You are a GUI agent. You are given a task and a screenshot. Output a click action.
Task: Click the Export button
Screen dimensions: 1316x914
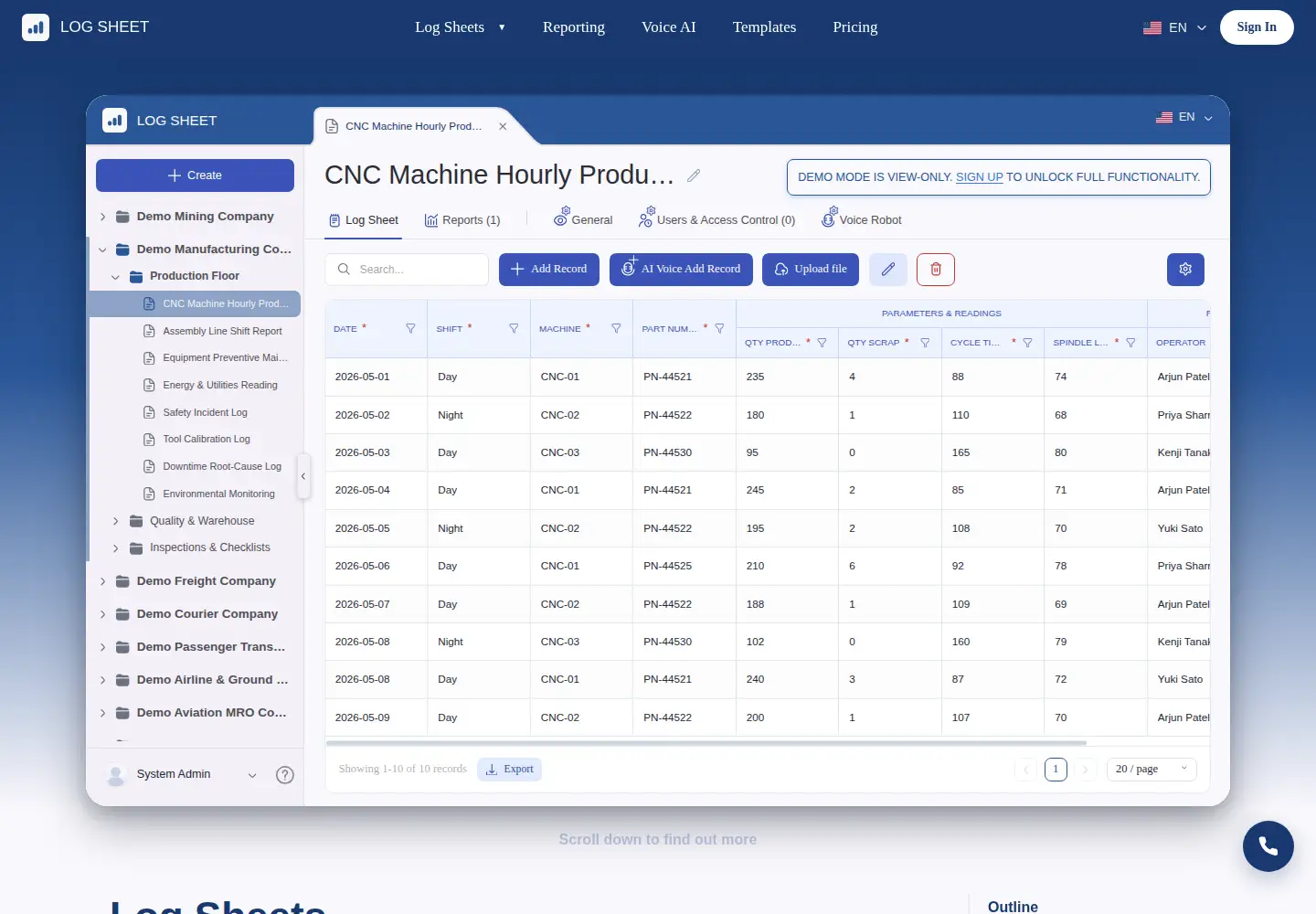[x=510, y=770]
